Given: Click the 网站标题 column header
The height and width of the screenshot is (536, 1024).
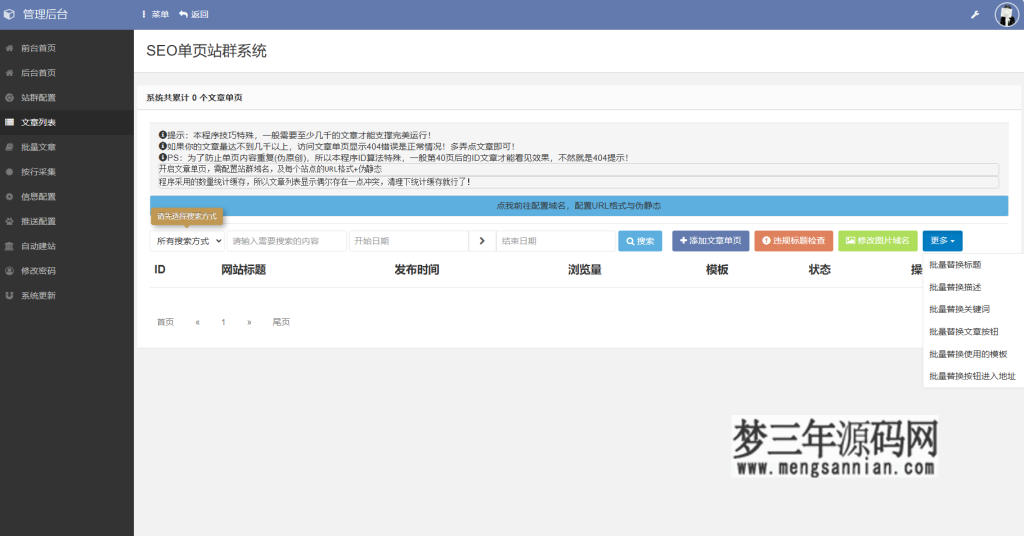Looking at the screenshot, I should coord(244,270).
